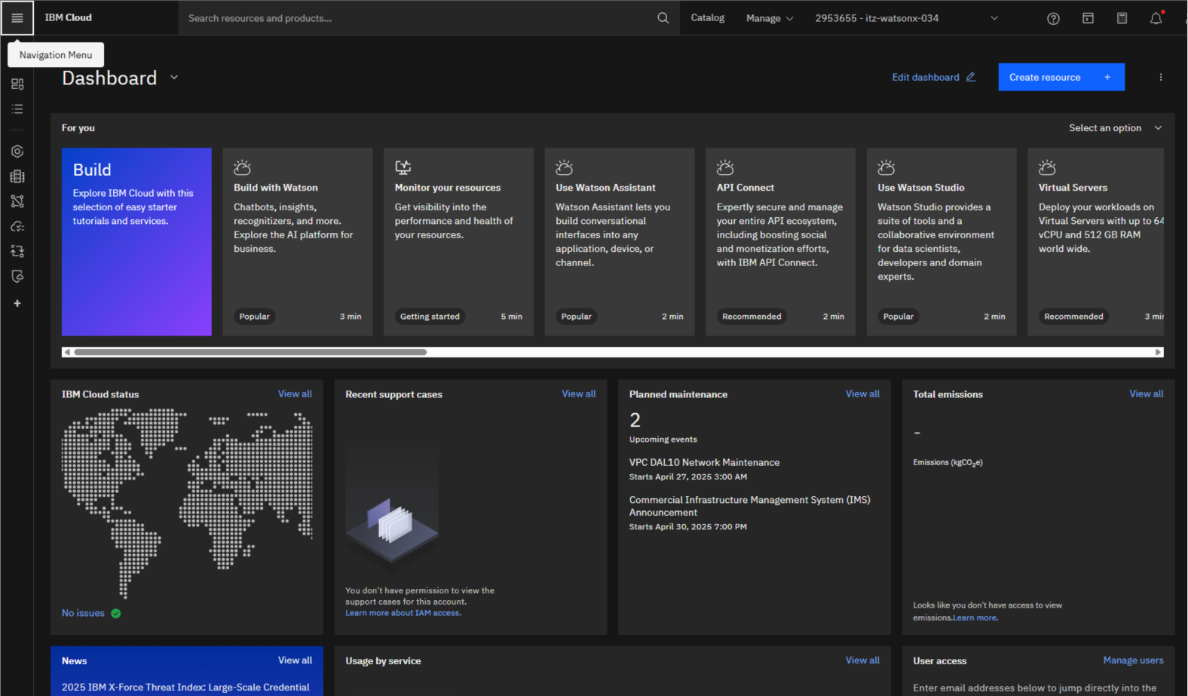Expand the Dashboard title dropdown chevron
Viewport: 1188px width, 696px height.
(174, 77)
